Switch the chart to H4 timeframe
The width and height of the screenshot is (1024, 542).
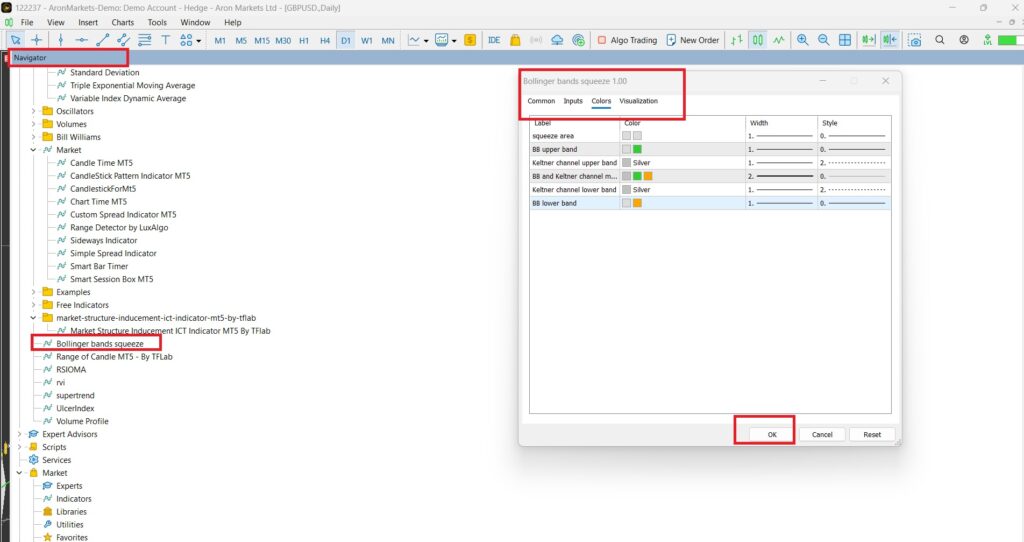tap(325, 40)
